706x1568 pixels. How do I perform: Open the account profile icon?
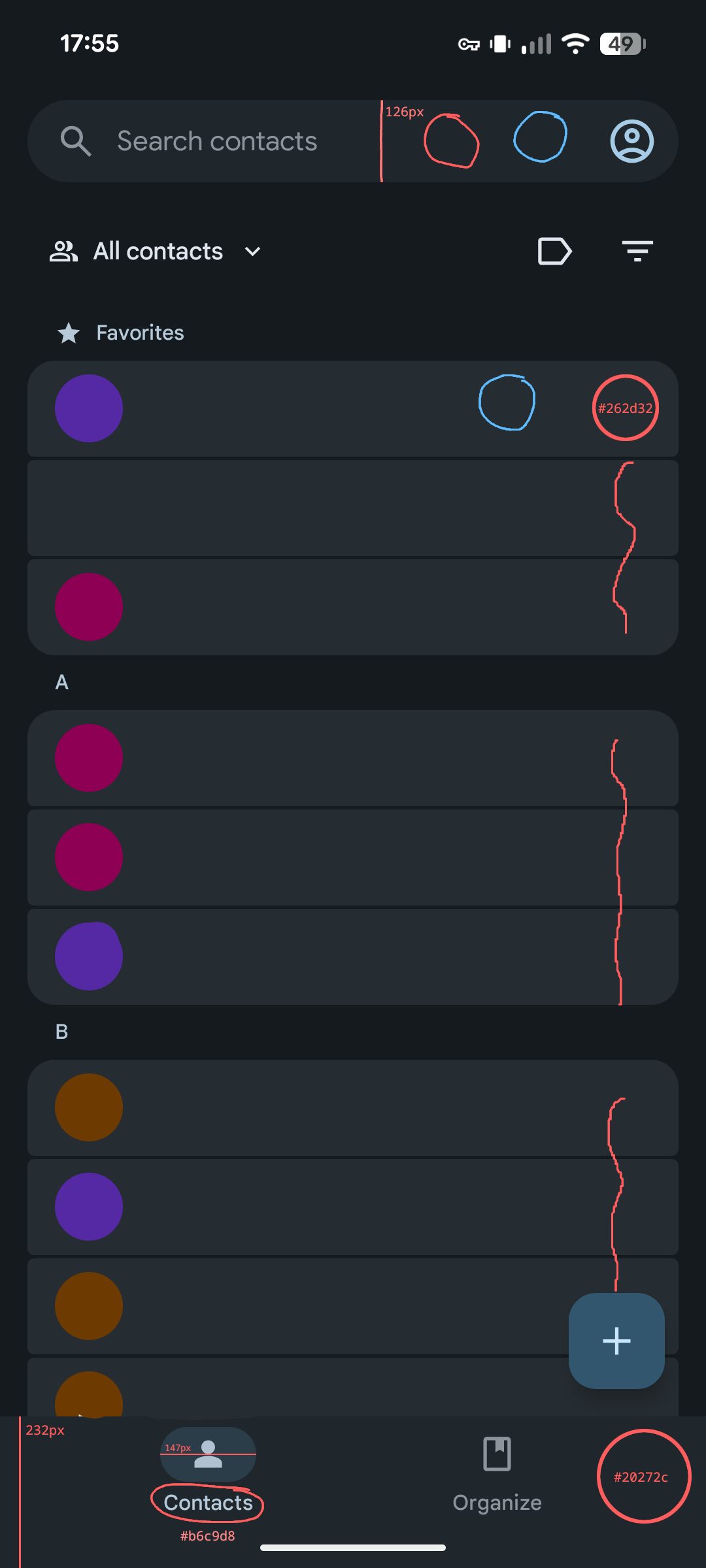click(631, 141)
